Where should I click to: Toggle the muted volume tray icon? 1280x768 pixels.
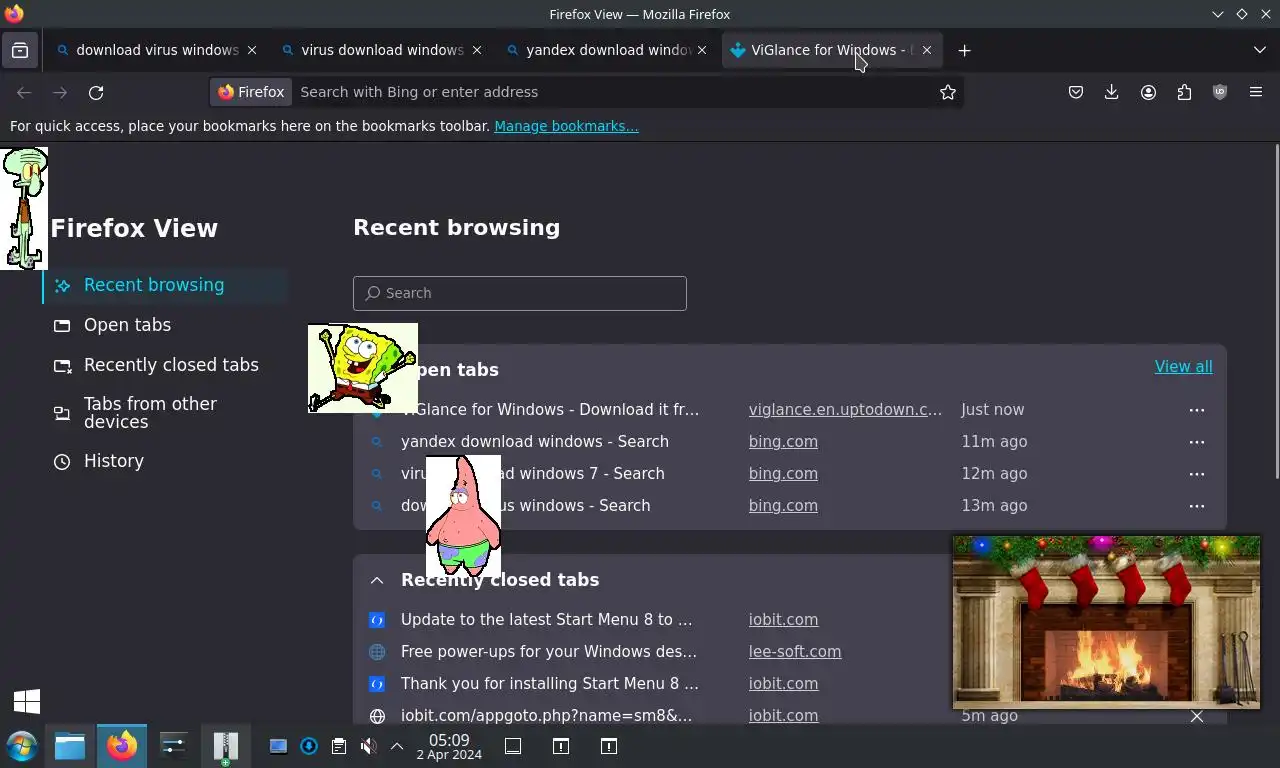[368, 746]
